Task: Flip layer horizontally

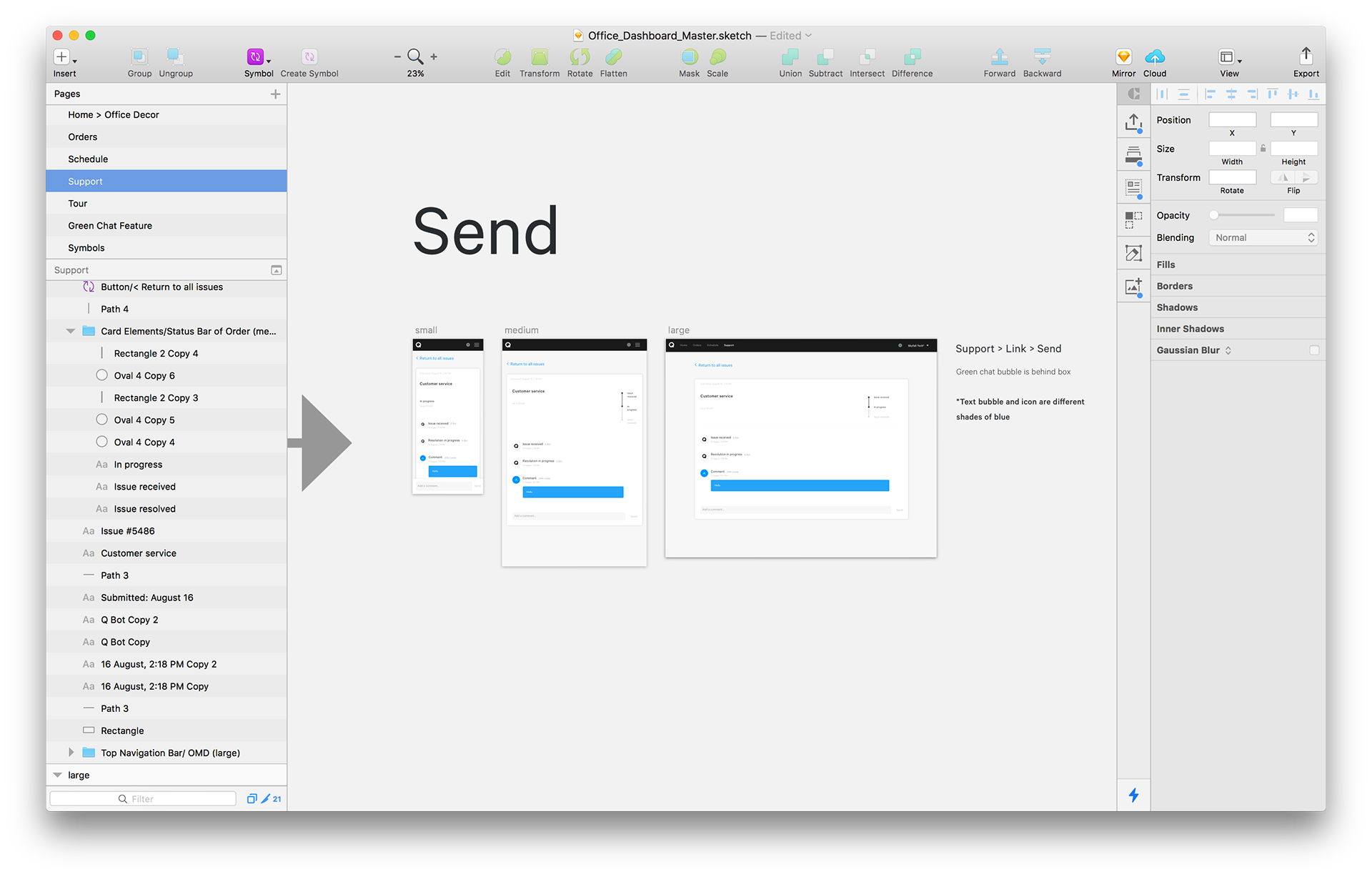Action: click(1283, 177)
